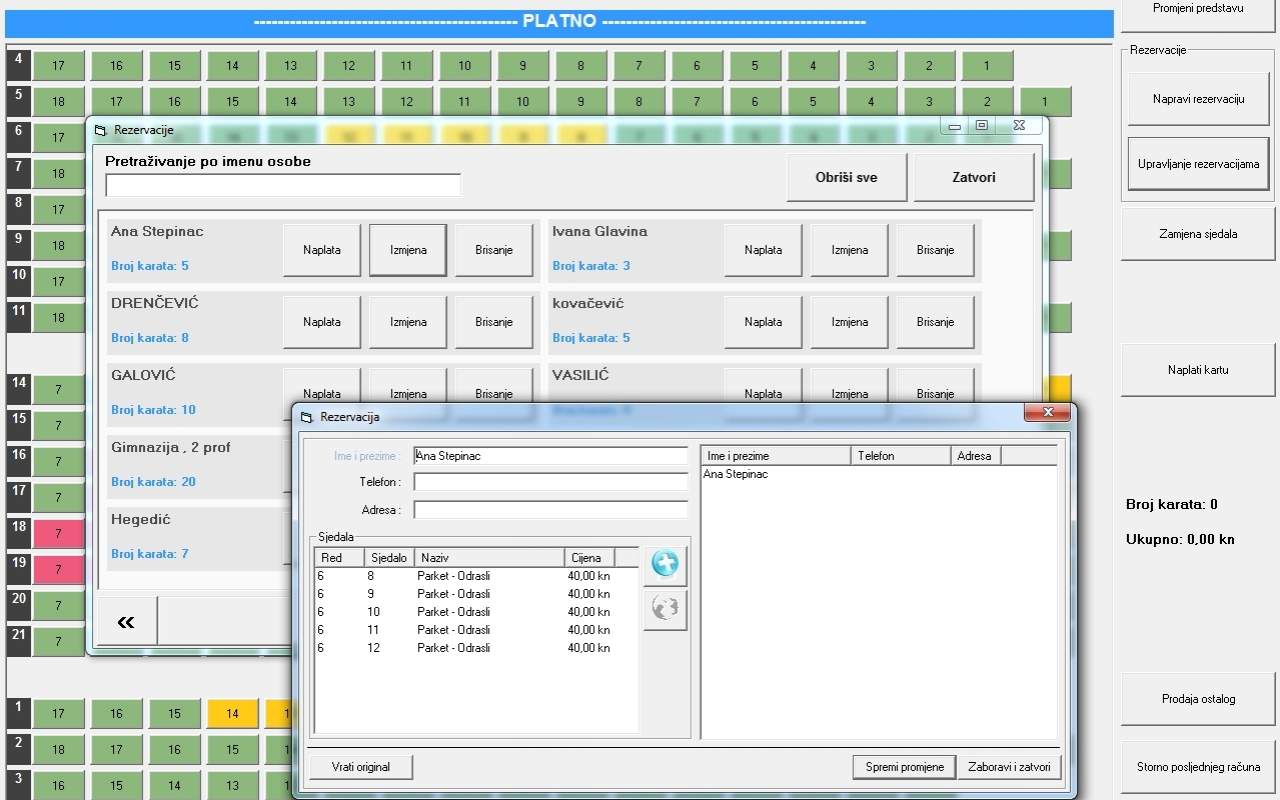Click Naplata for Ana Stepinac
This screenshot has width=1280, height=800.
321,250
